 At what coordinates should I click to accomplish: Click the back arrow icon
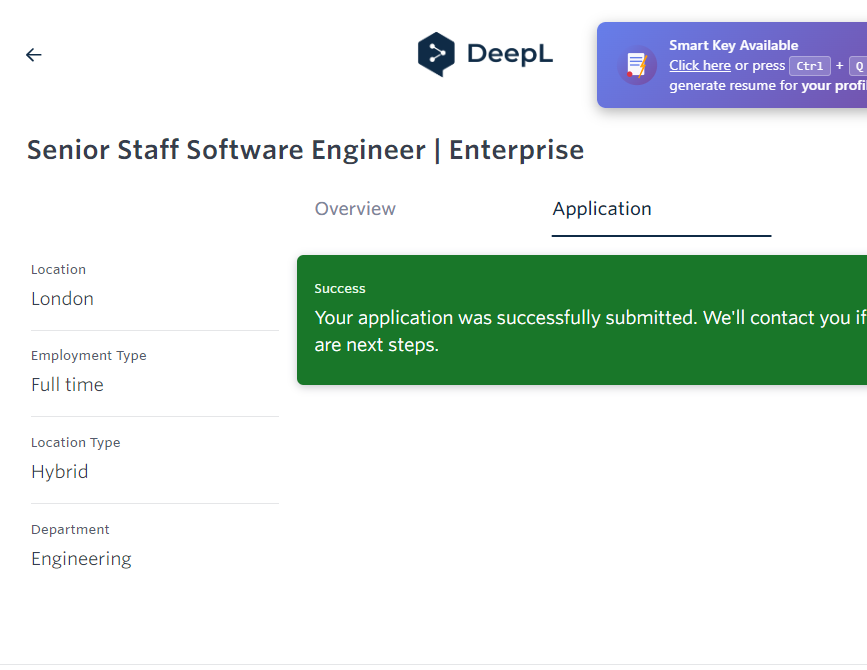point(34,55)
